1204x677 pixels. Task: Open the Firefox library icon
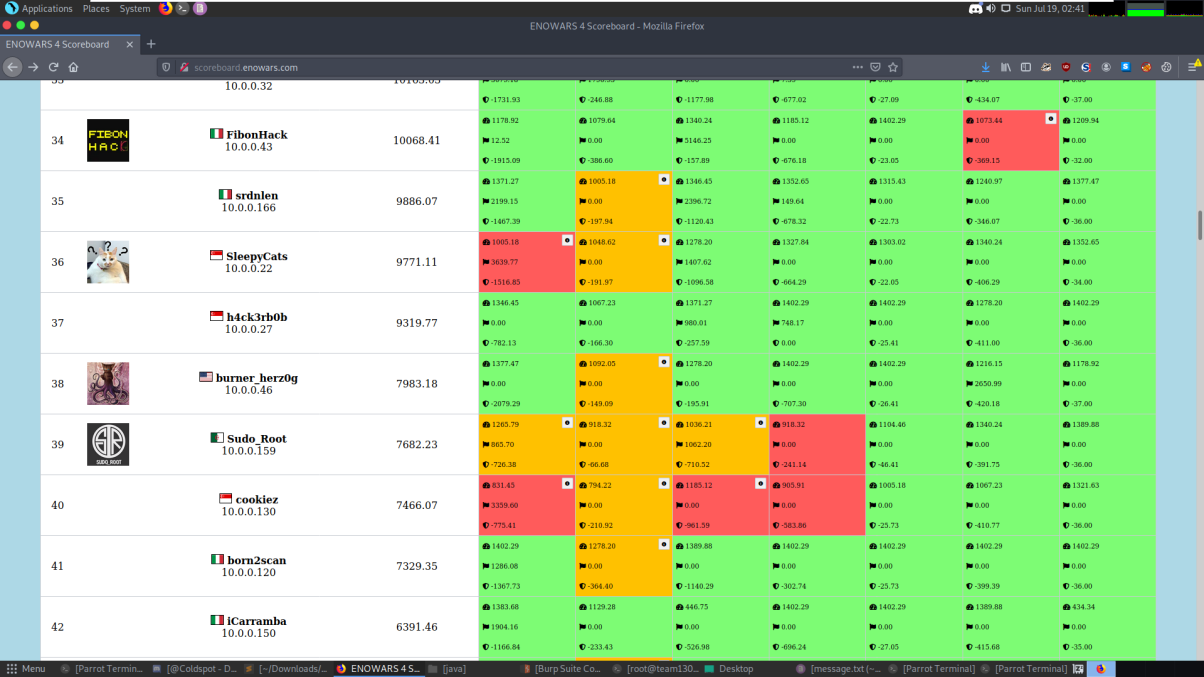tap(1005, 67)
